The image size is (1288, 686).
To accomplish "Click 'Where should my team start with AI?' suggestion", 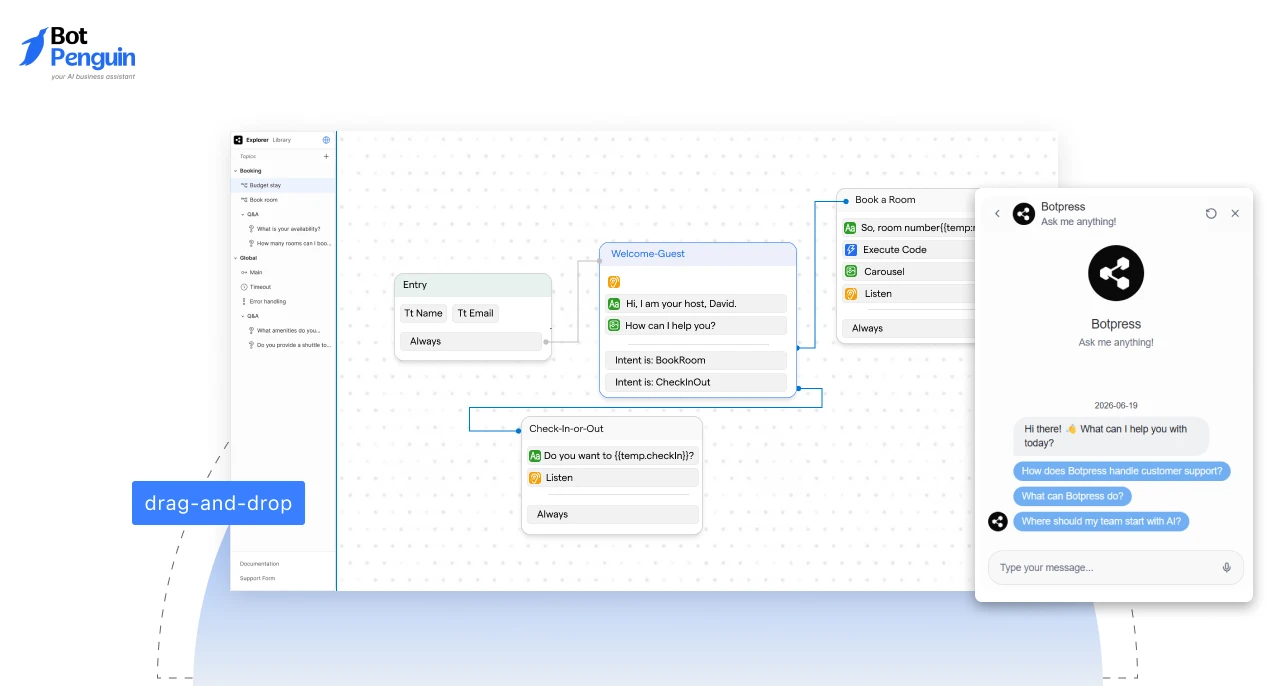I will (x=1101, y=521).
